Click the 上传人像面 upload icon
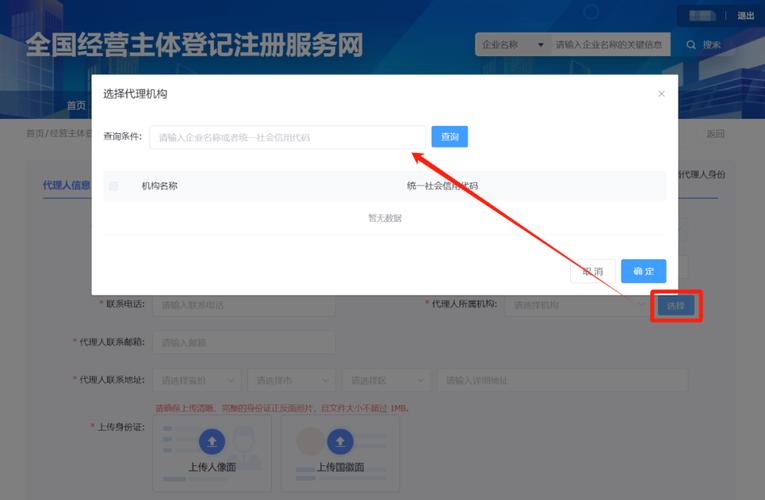 [212, 441]
